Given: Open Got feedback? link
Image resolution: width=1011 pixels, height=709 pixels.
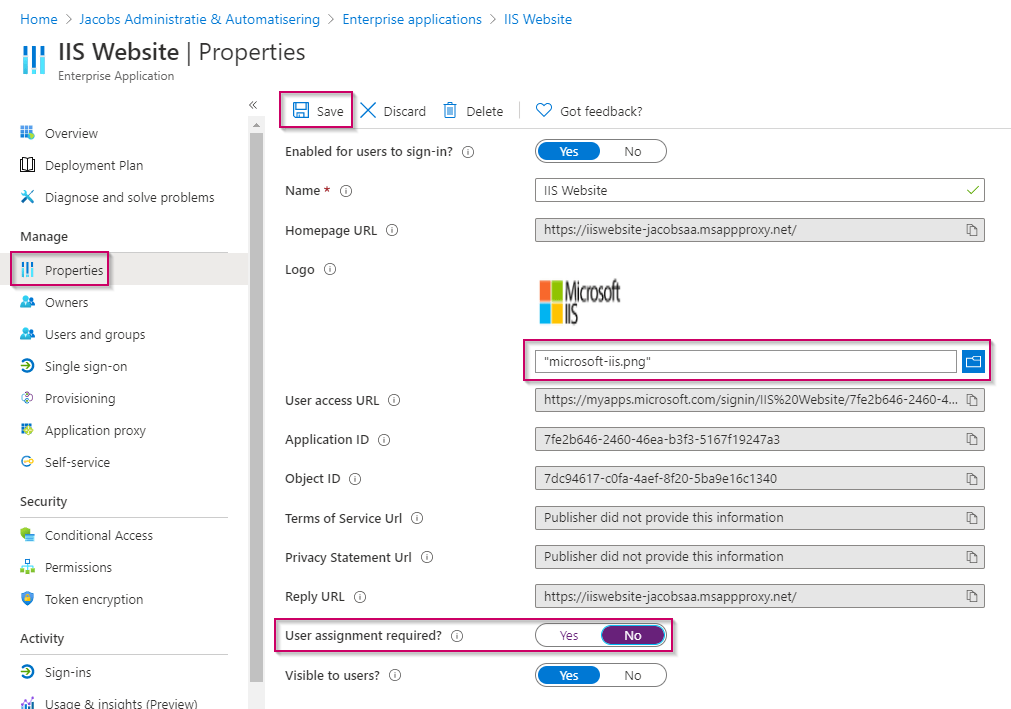Looking at the screenshot, I should (589, 111).
